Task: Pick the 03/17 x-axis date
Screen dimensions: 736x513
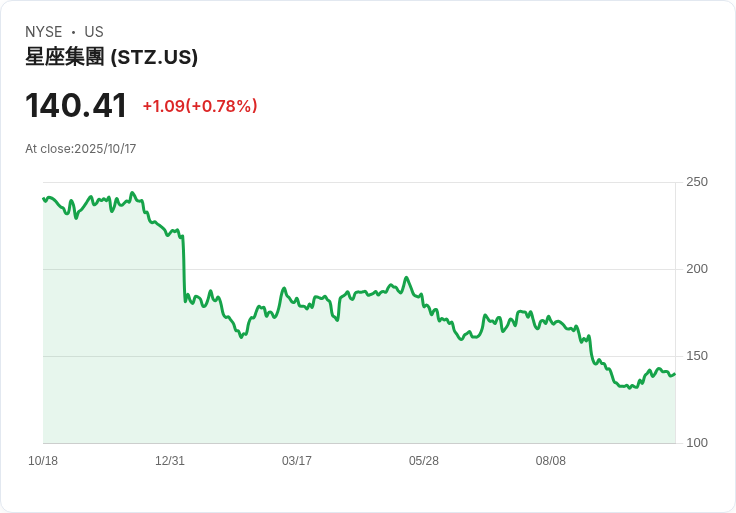Action: click(x=297, y=461)
